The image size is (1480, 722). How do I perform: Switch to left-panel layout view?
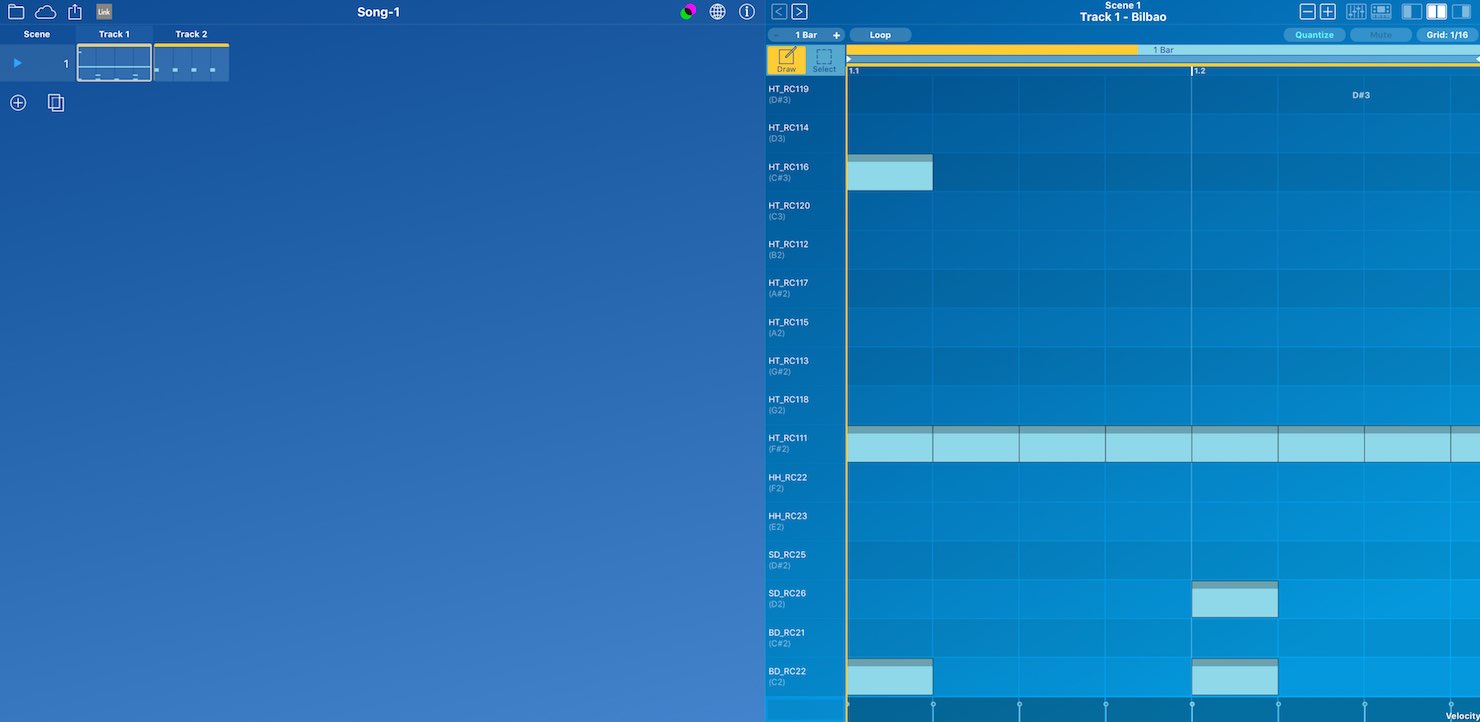[x=1412, y=12]
